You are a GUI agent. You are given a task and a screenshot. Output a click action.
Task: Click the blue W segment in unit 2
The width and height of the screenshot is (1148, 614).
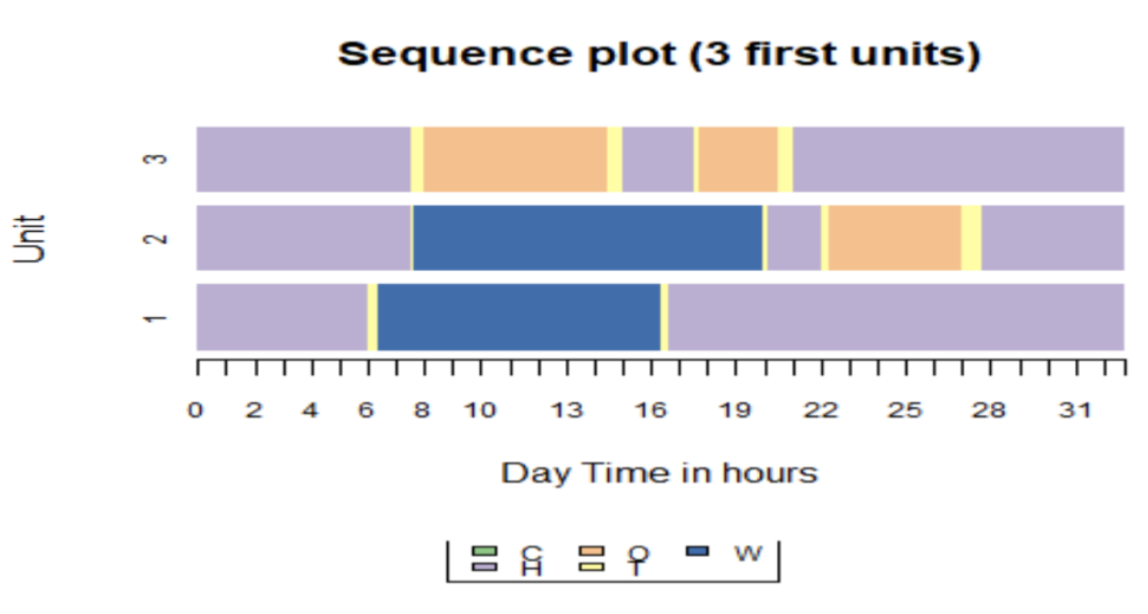(587, 238)
